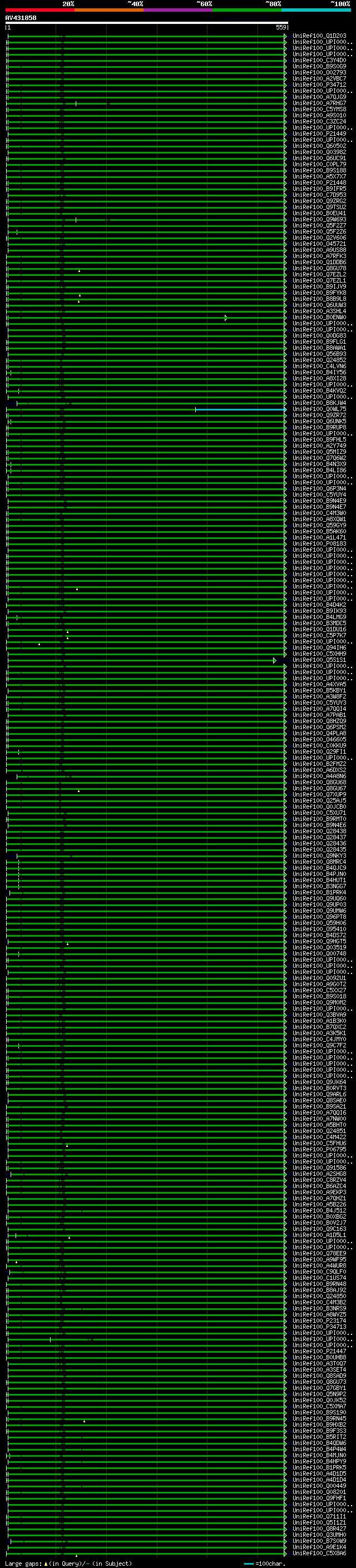Select UniRef100_A9S010 entry
This screenshot has width=356, height=1568.
pos(319,115)
